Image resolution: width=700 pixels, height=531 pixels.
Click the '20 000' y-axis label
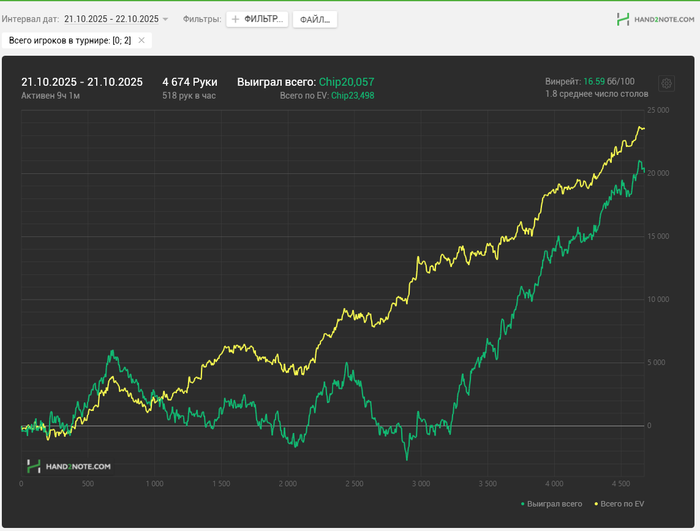(658, 173)
